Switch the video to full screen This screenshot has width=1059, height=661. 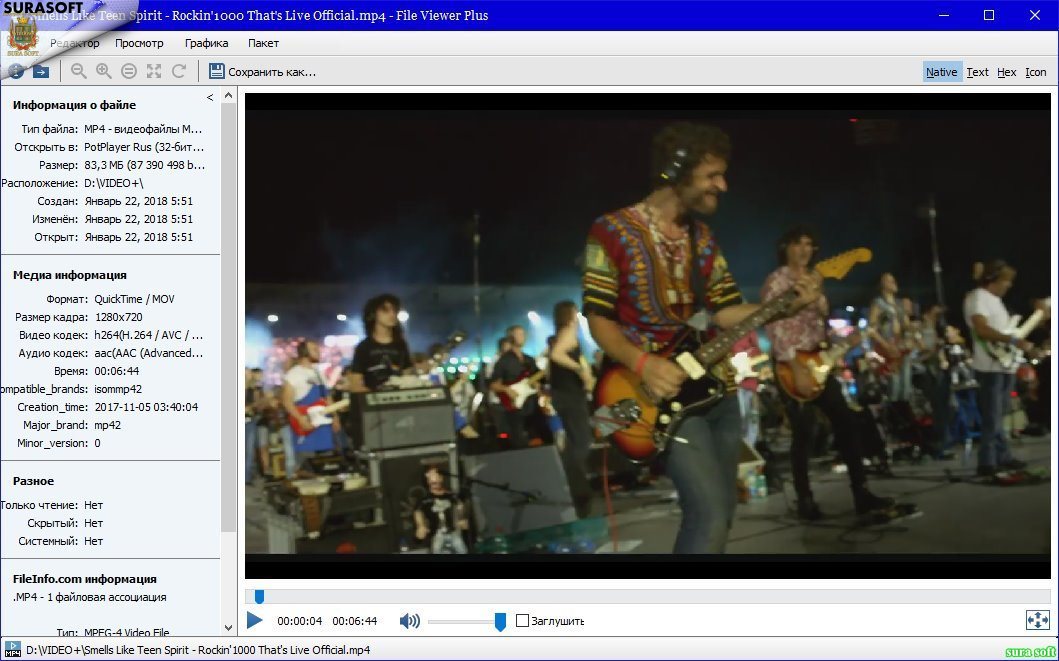click(1037, 620)
